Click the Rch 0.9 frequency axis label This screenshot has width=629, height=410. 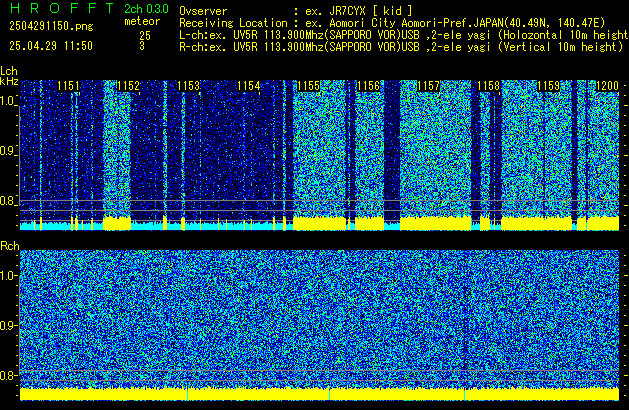point(8,325)
